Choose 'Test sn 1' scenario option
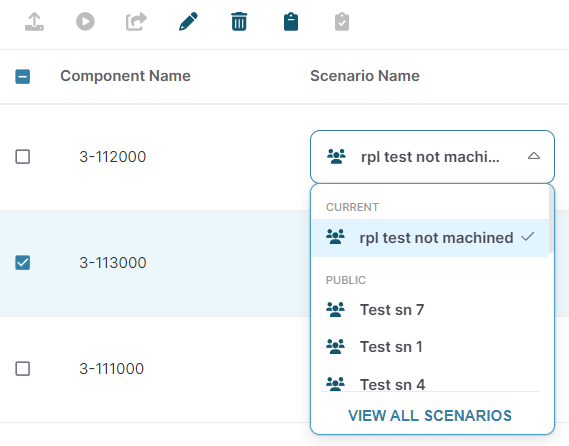The width and height of the screenshot is (569, 446). [x=430, y=347]
